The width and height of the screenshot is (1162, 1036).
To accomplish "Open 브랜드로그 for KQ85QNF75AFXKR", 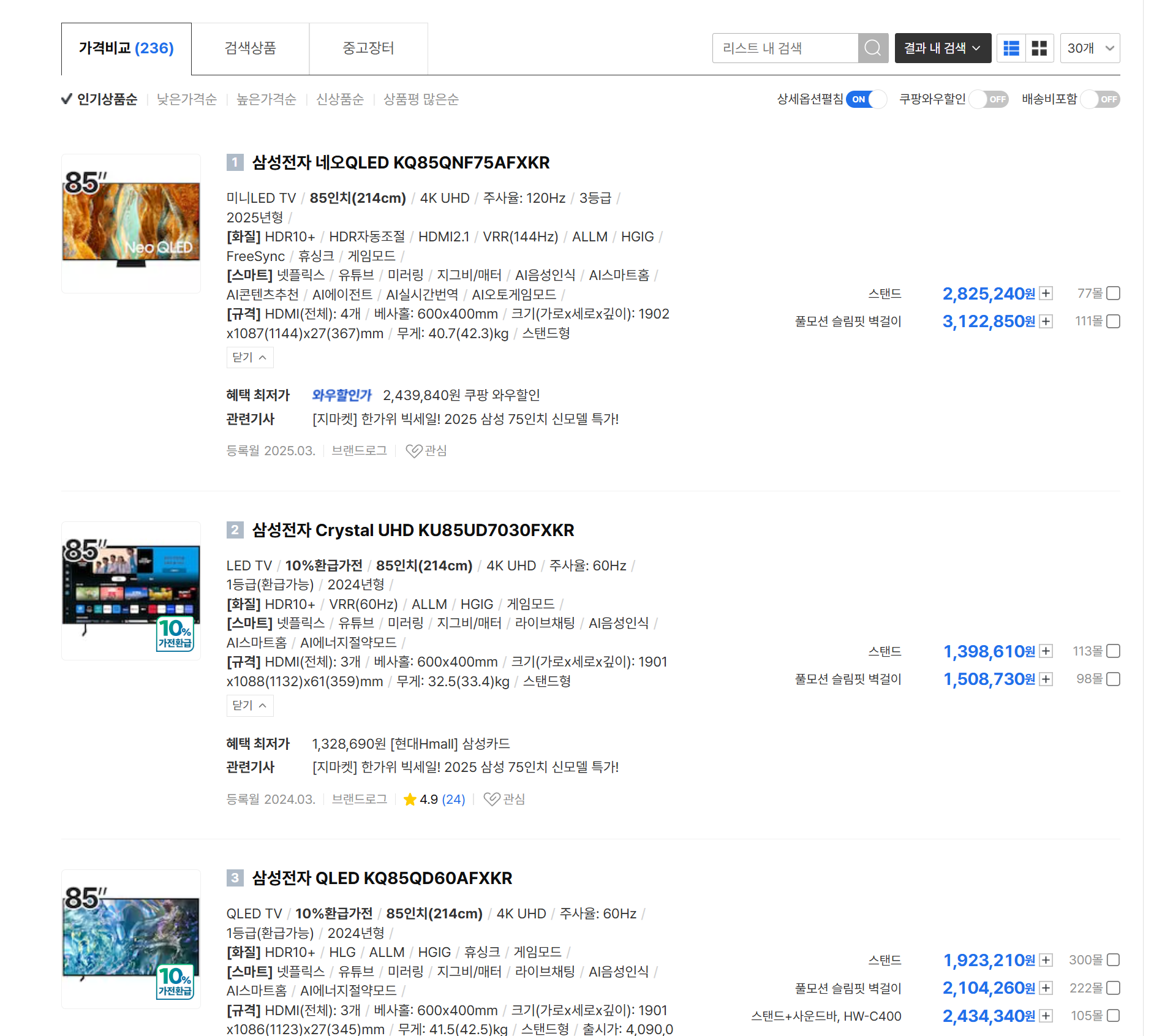I will [360, 451].
